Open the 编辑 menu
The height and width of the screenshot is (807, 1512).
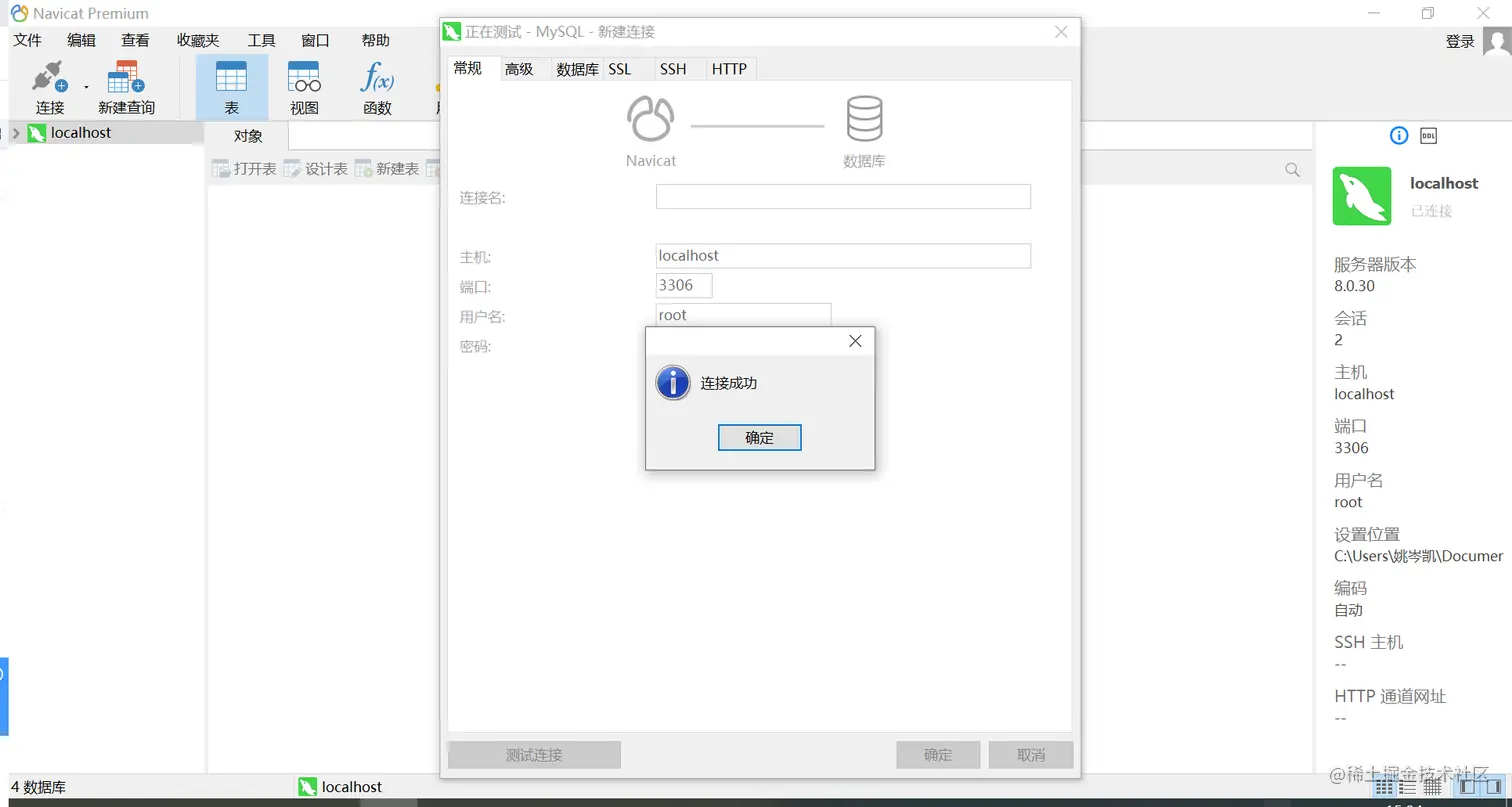(x=82, y=40)
